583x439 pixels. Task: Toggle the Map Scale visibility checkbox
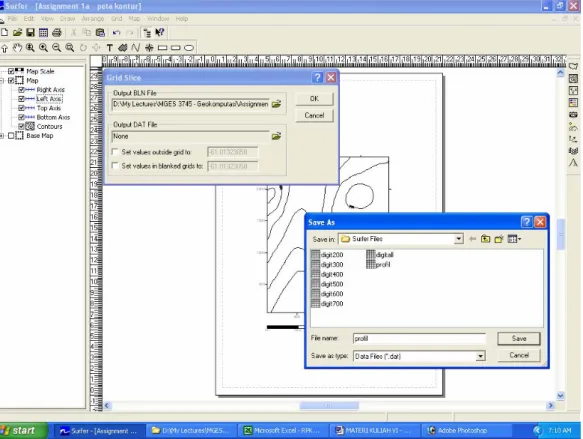(x=11, y=71)
